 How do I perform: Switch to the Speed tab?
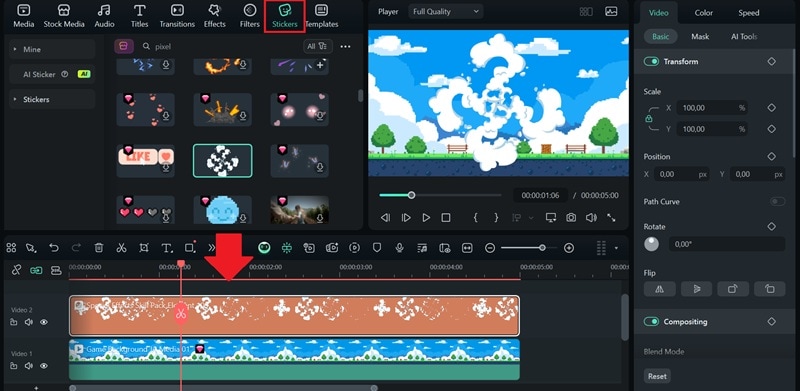click(748, 13)
